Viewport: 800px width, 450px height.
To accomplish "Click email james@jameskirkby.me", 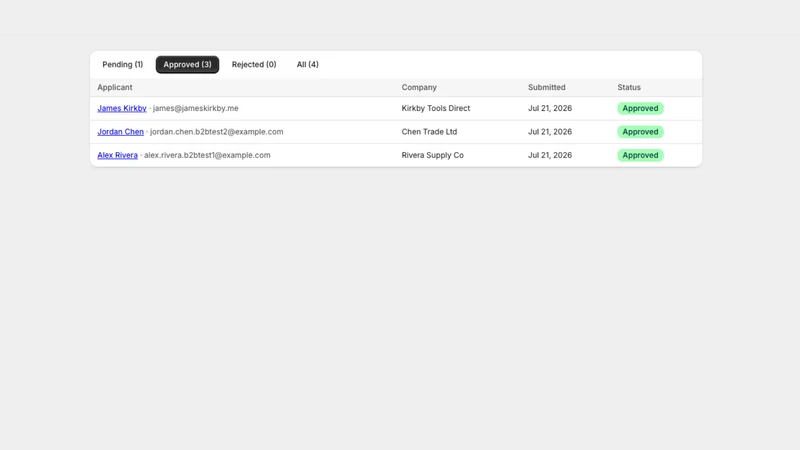I will pyautogui.click(x=195, y=108).
